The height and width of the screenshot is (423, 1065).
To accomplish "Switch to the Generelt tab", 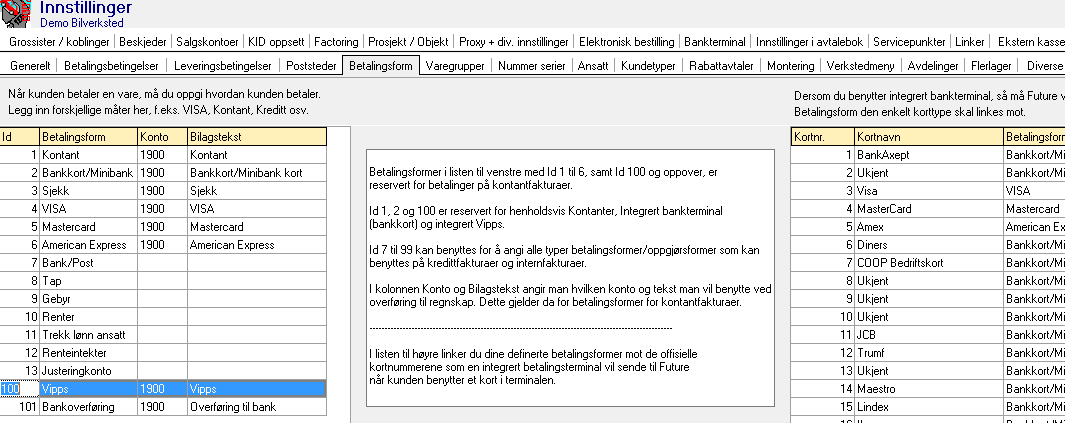I will pyautogui.click(x=31, y=66).
